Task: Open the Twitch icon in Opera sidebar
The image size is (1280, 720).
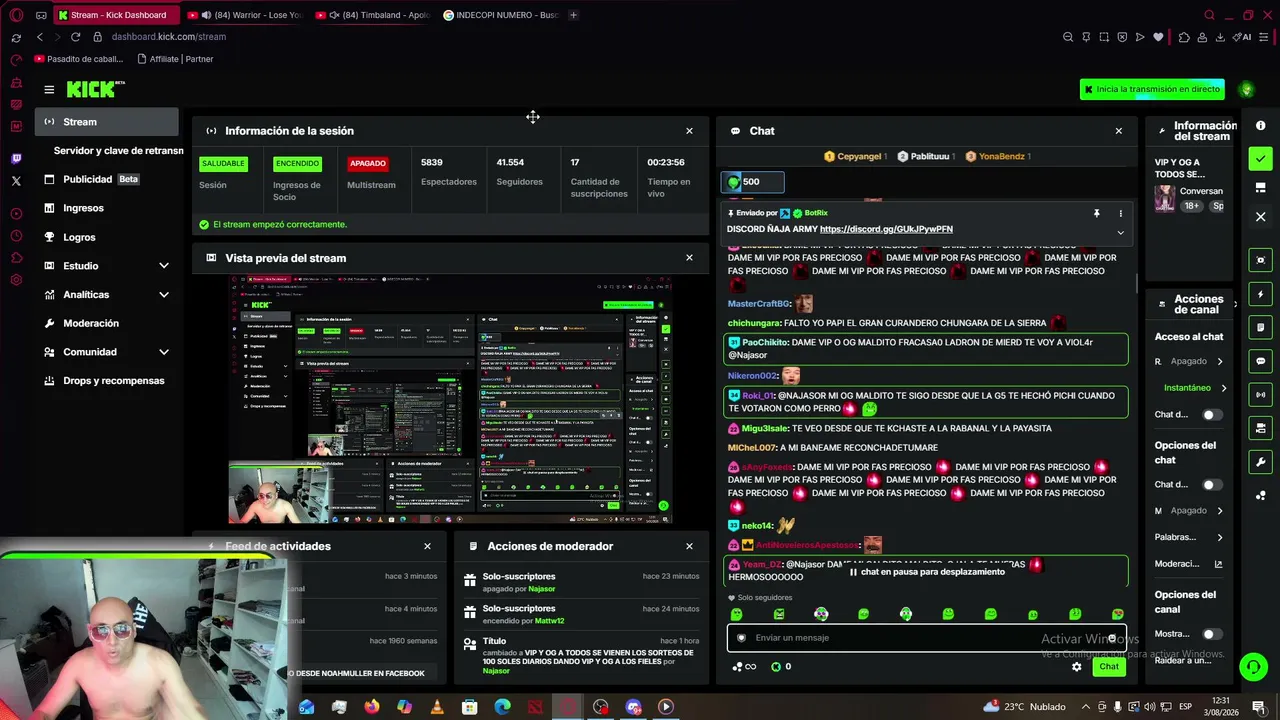Action: pyautogui.click(x=16, y=159)
